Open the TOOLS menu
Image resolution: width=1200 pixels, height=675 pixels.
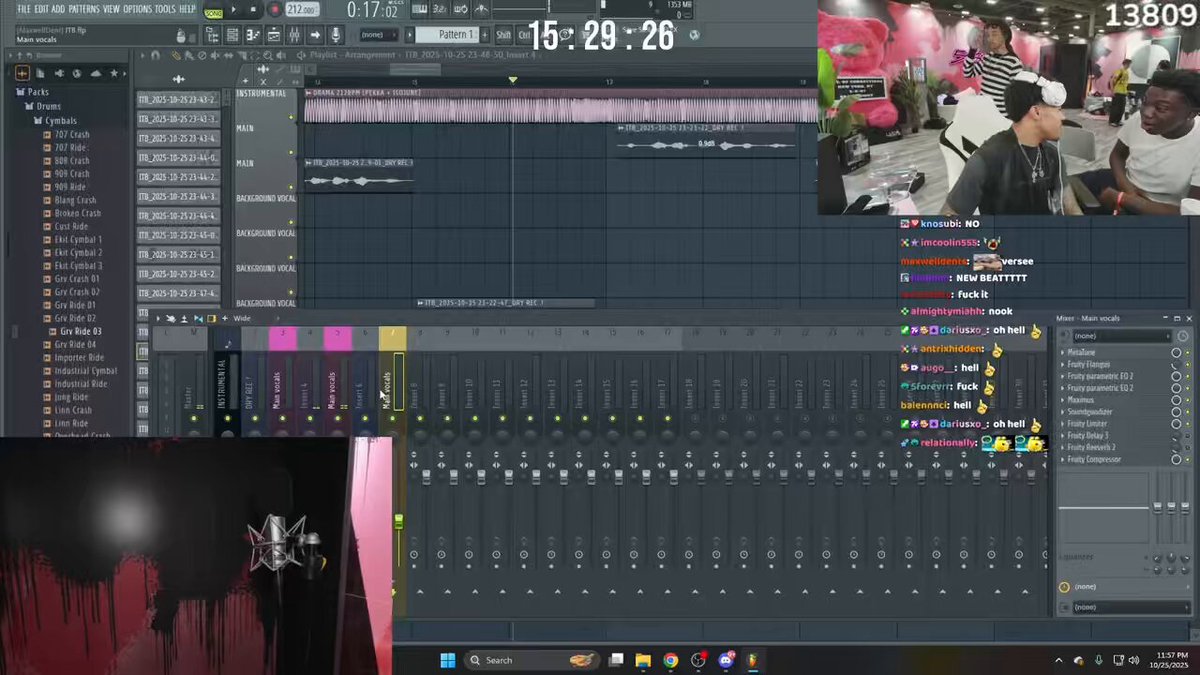pos(165,9)
